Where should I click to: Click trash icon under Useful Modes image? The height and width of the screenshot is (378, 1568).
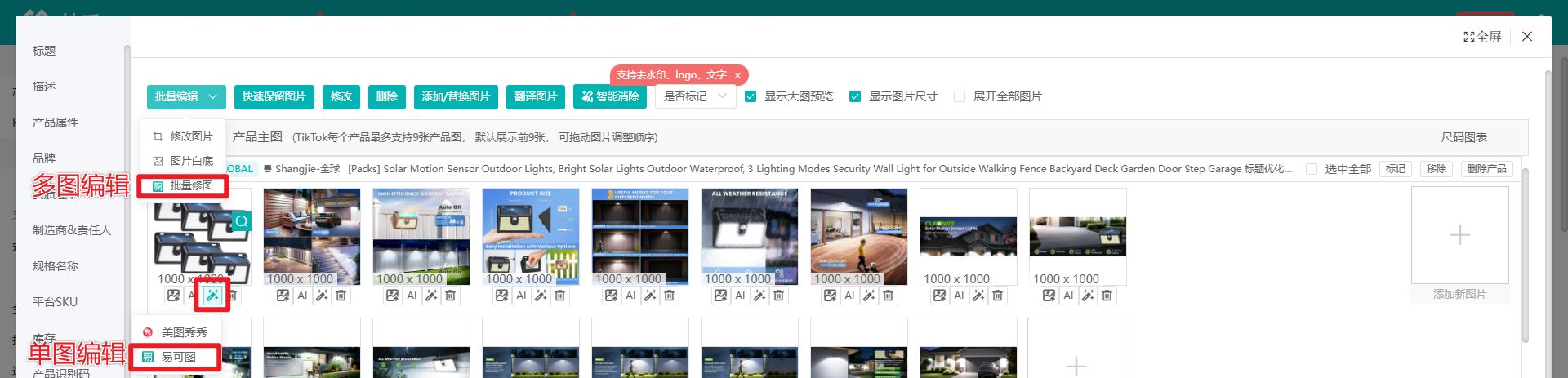pyautogui.click(x=670, y=296)
